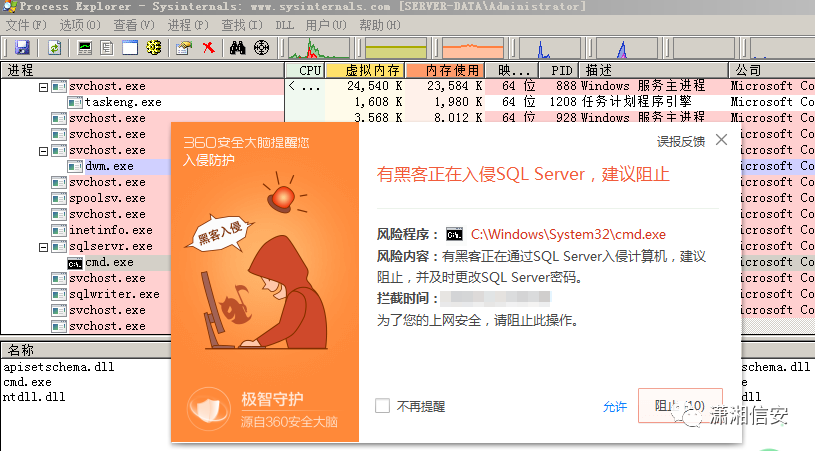The image size is (815, 451).
Task: Click the cmd.exe icon in process tree
Action: (75, 263)
